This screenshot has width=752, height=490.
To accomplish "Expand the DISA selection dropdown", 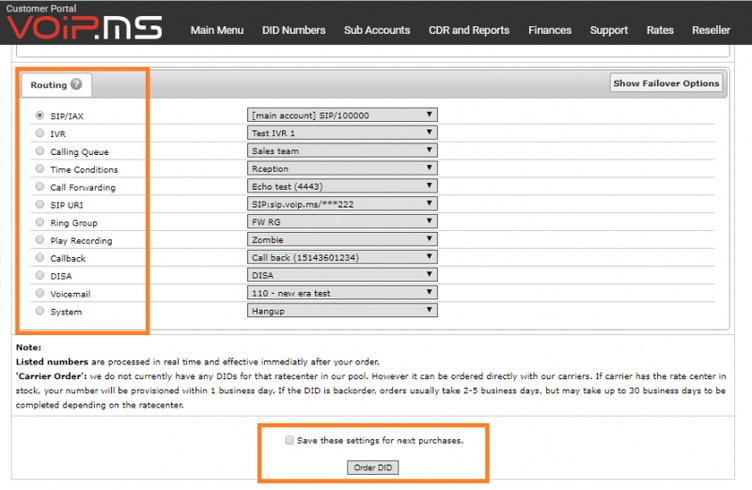I will pyautogui.click(x=342, y=275).
